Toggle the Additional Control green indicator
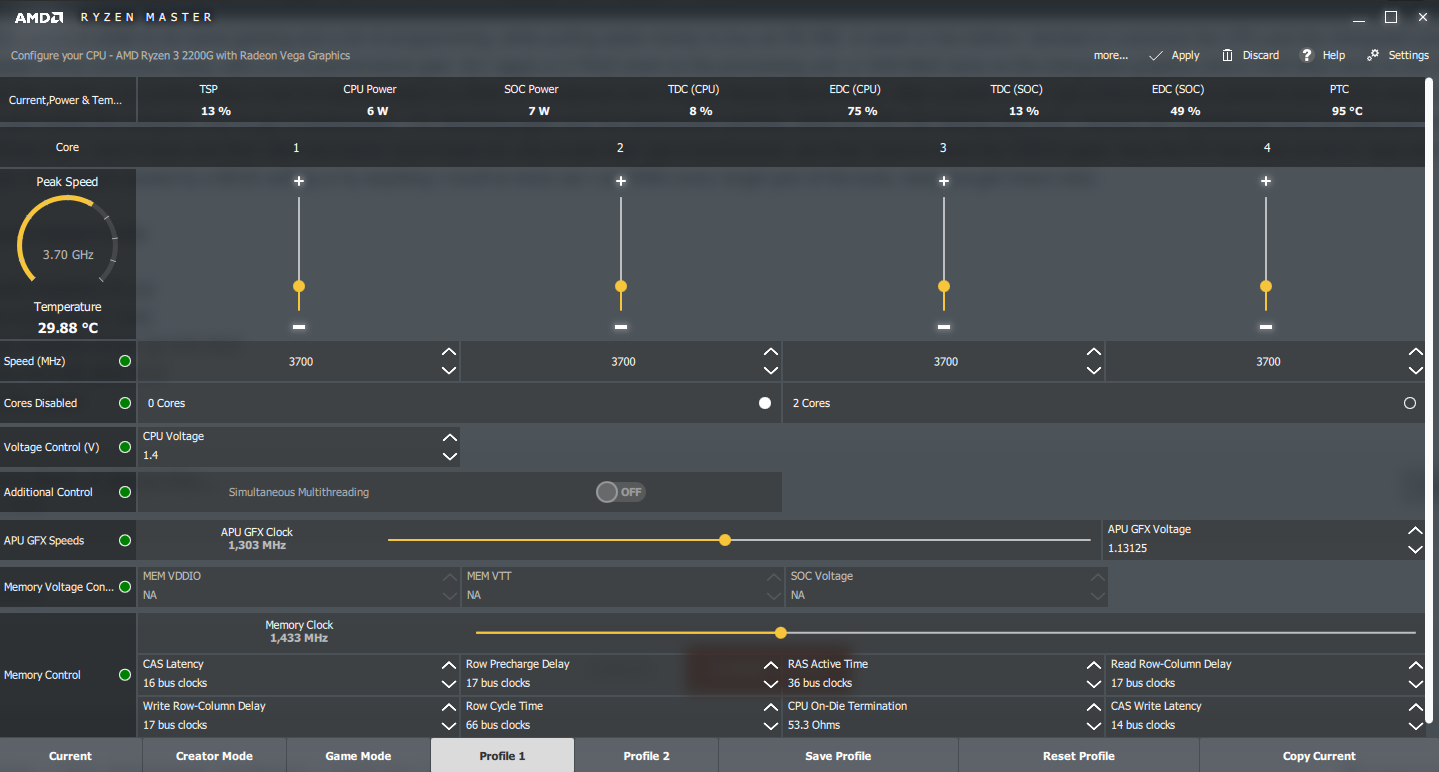The height and width of the screenshot is (772, 1439). click(x=125, y=492)
